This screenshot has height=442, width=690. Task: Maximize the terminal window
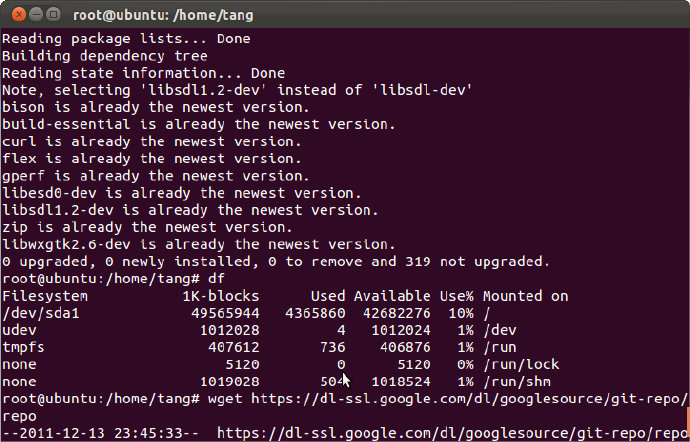[x=53, y=15]
